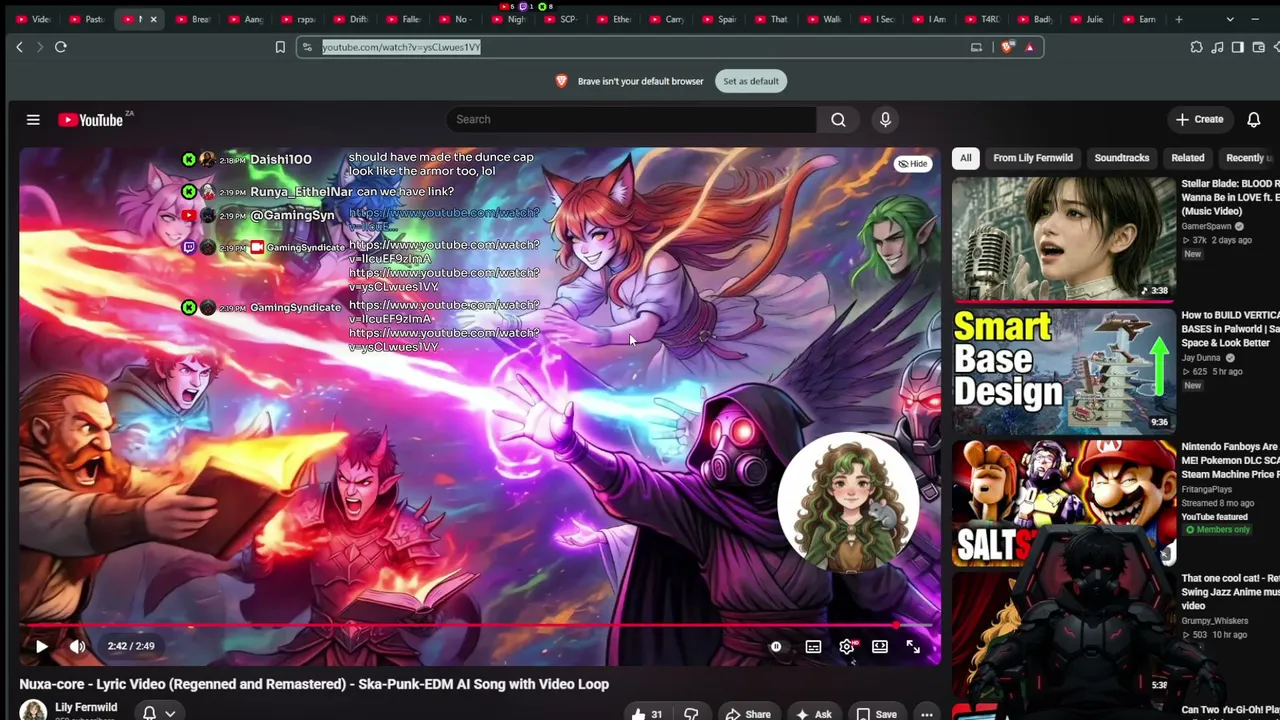This screenshot has height=720, width=1280.
Task: Open the Create menu
Action: [x=1199, y=120]
